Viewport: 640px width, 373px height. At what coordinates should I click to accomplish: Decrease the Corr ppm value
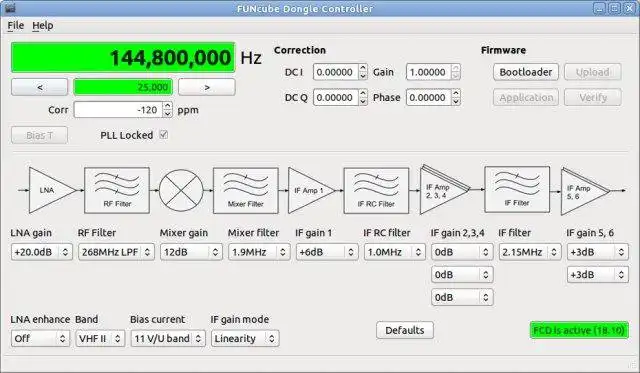pos(167,113)
